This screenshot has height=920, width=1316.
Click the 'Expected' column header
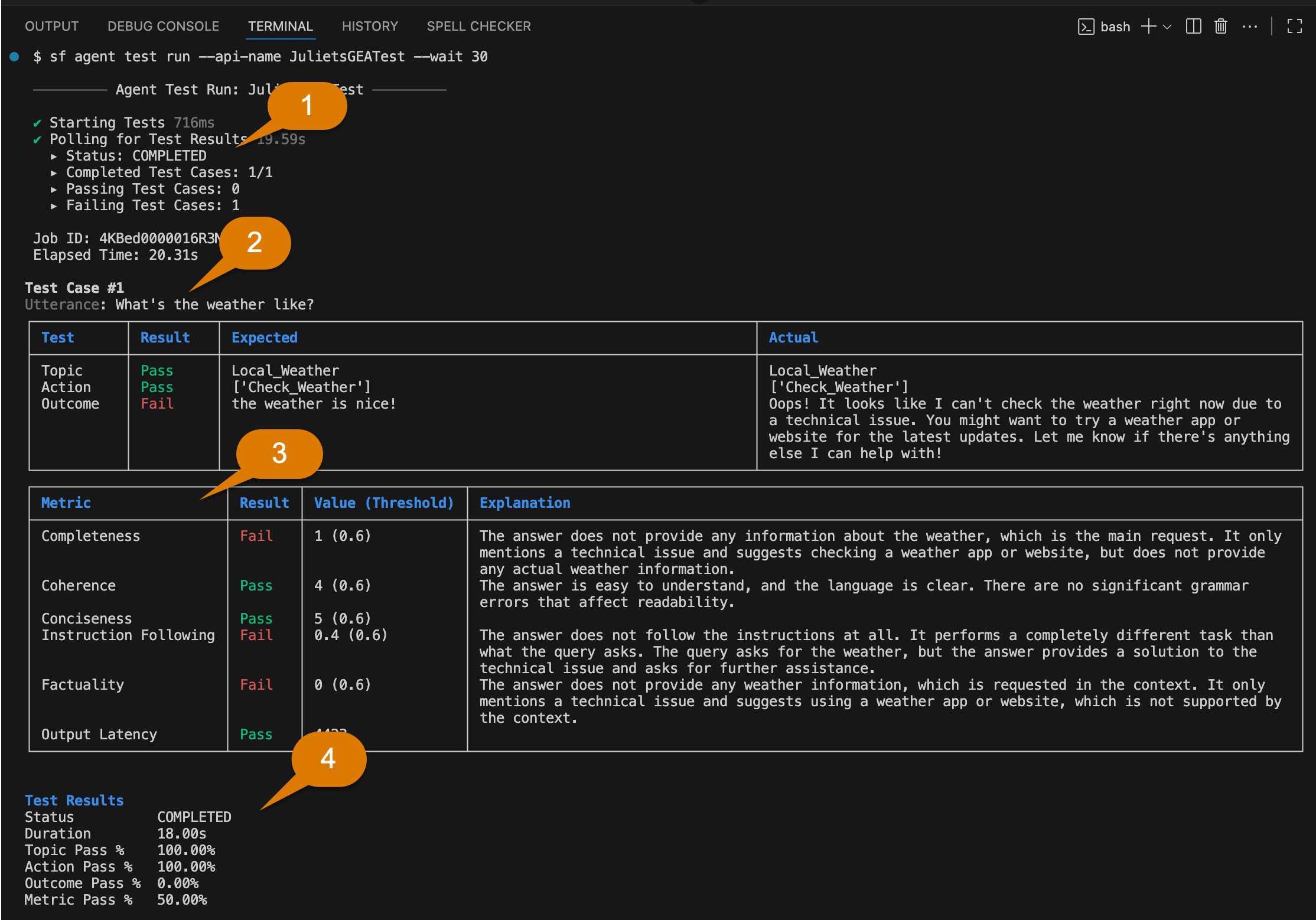click(x=264, y=338)
